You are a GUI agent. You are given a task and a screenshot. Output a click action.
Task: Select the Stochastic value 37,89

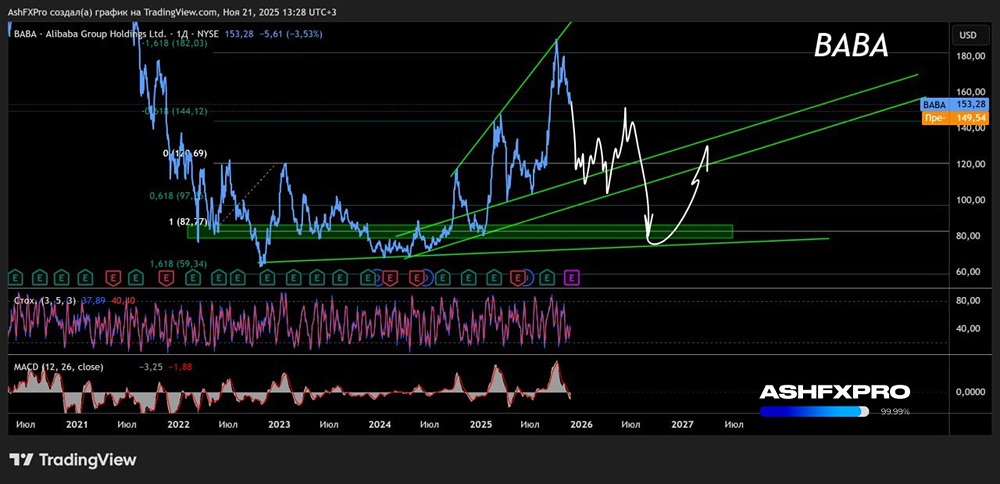(x=93, y=300)
